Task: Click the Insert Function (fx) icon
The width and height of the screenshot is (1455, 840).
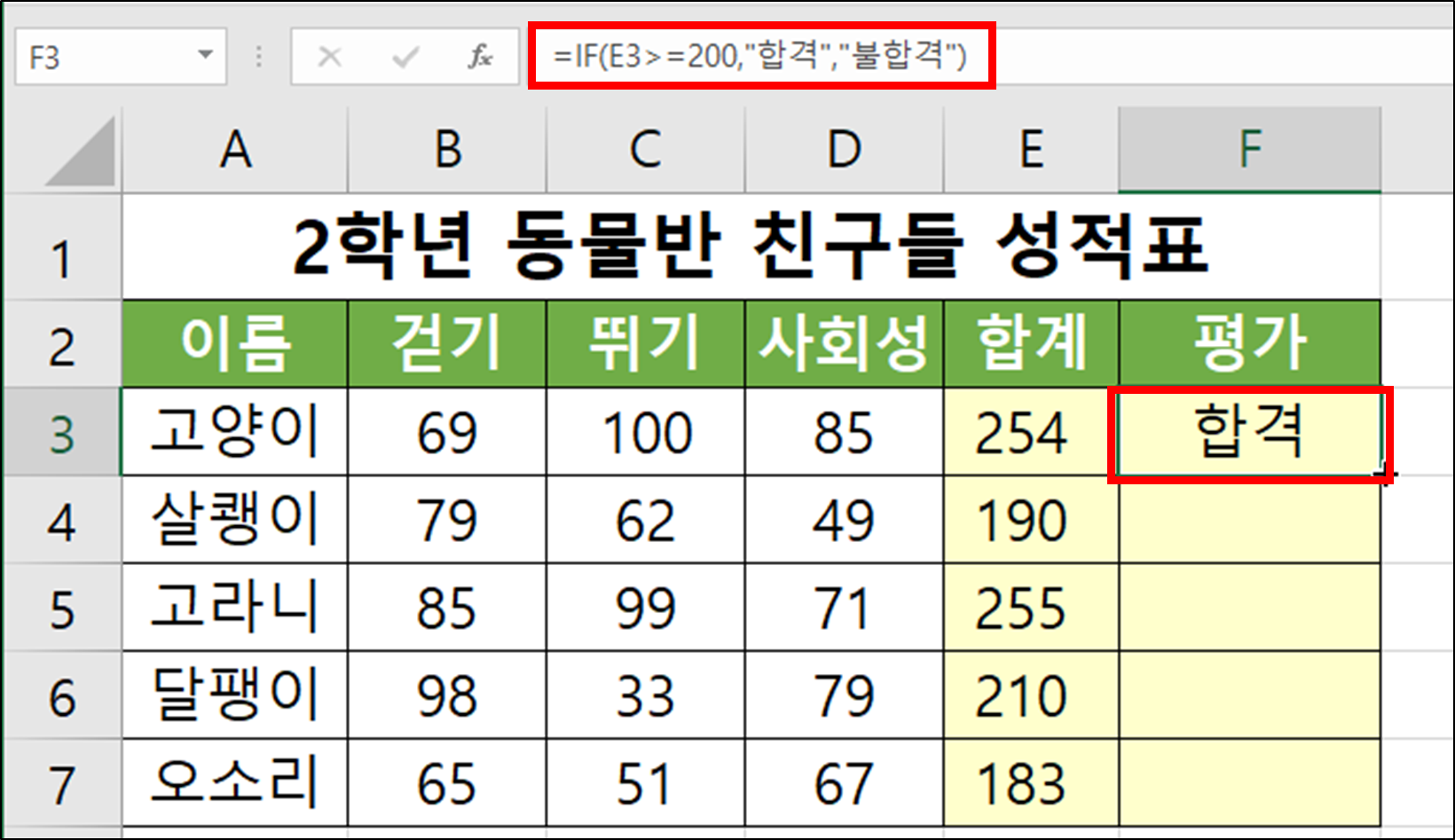Action: (482, 56)
